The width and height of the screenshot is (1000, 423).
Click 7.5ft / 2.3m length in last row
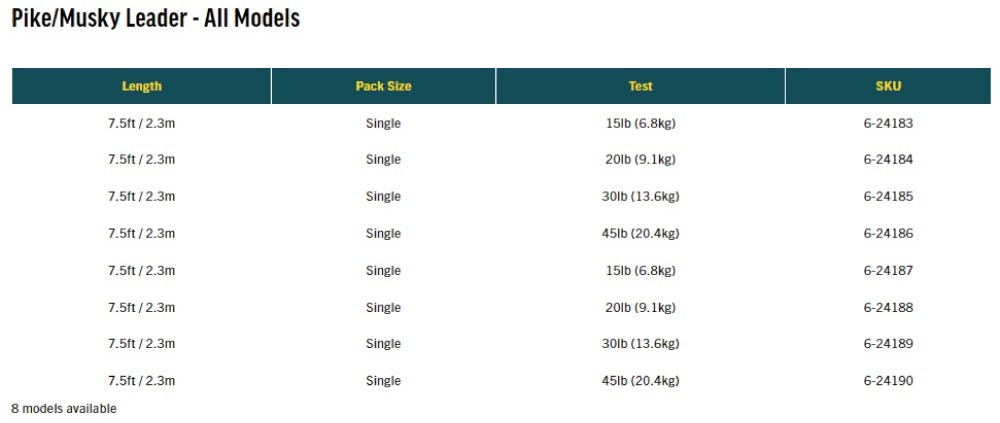point(142,381)
